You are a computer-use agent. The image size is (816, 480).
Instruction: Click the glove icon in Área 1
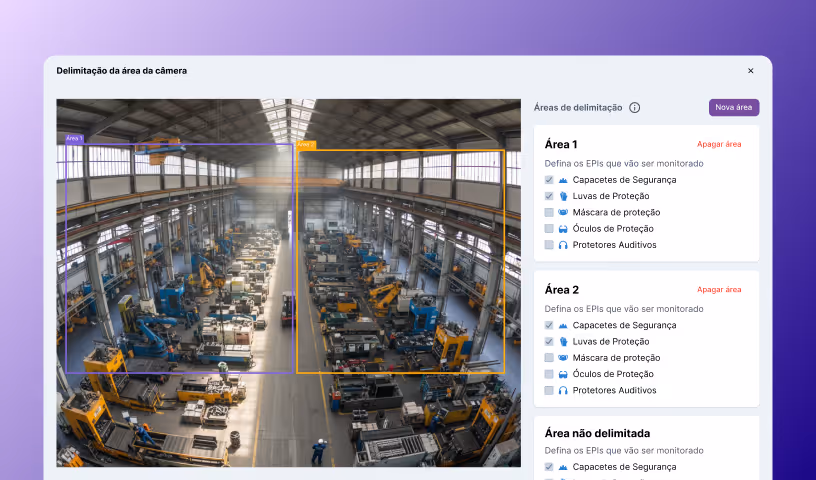coord(563,196)
